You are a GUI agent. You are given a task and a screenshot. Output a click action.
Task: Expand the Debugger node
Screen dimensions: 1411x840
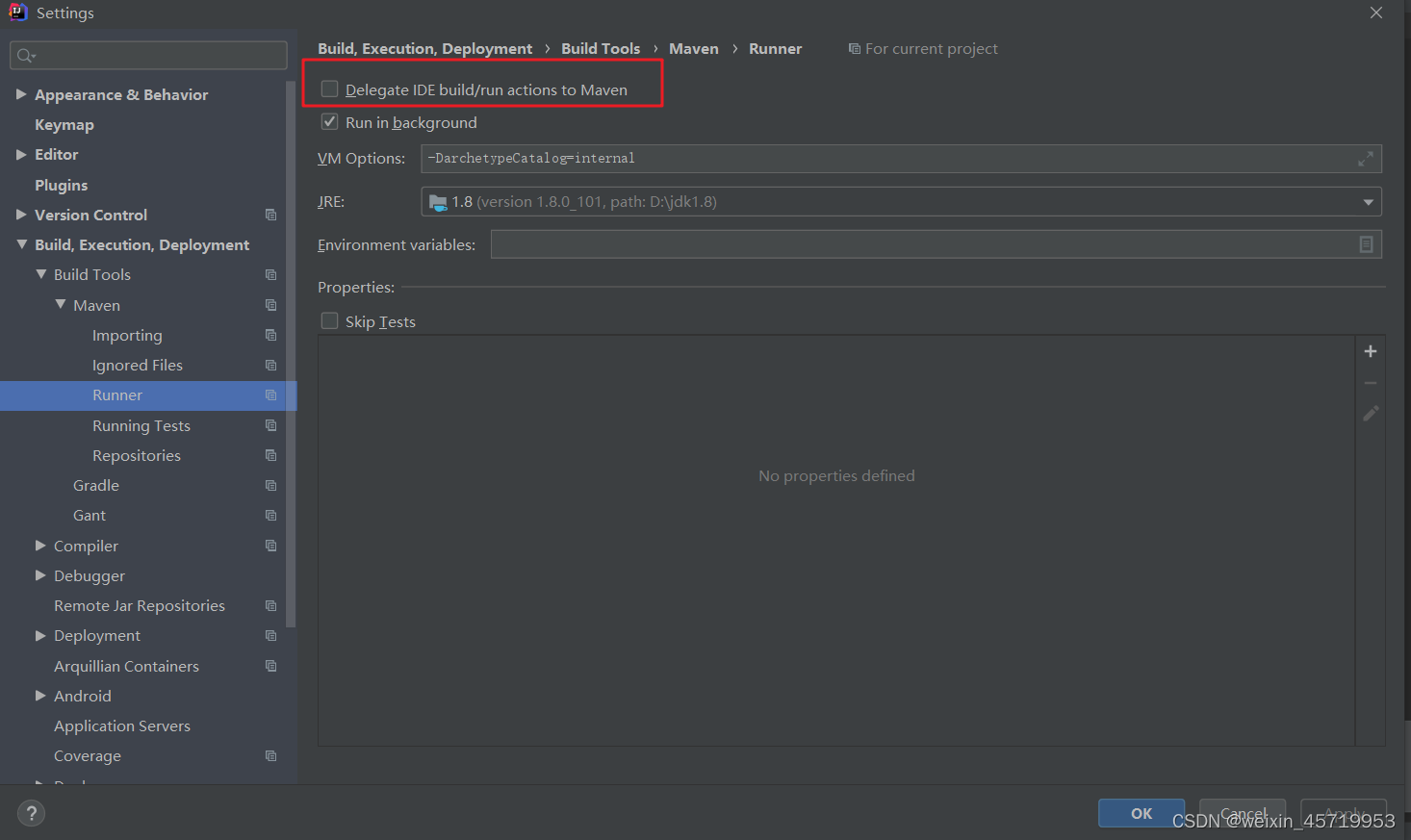point(40,575)
